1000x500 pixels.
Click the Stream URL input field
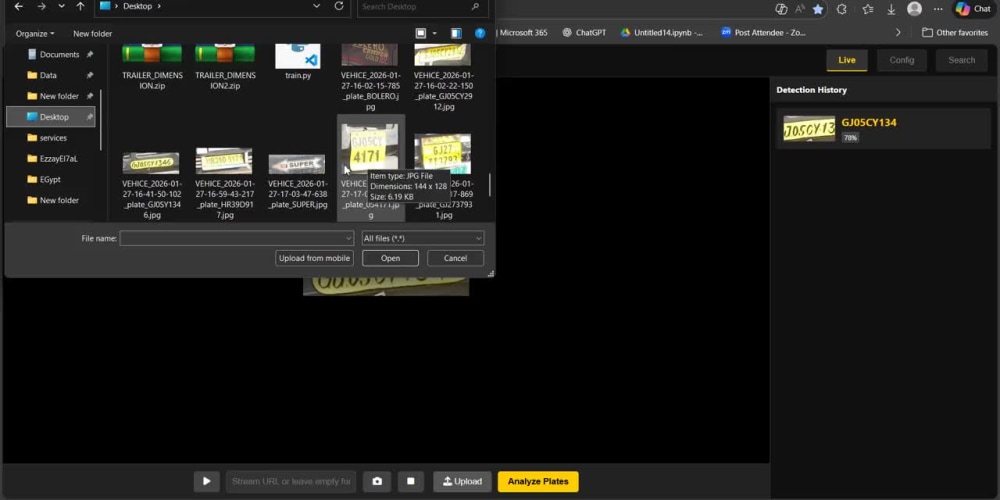tap(291, 482)
